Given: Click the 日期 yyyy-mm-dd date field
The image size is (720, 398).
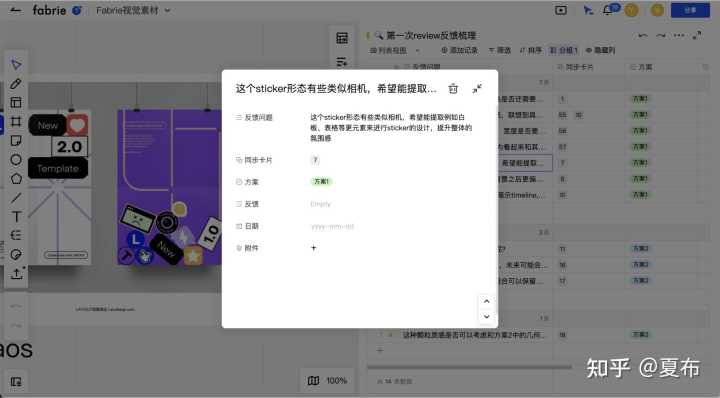Looking at the screenshot, I should click(x=332, y=226).
